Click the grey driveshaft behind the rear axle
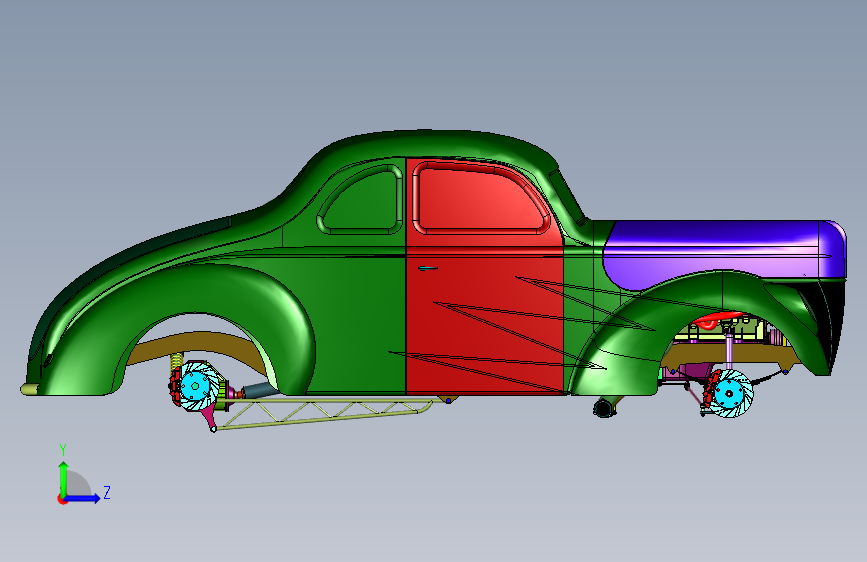 260,391
